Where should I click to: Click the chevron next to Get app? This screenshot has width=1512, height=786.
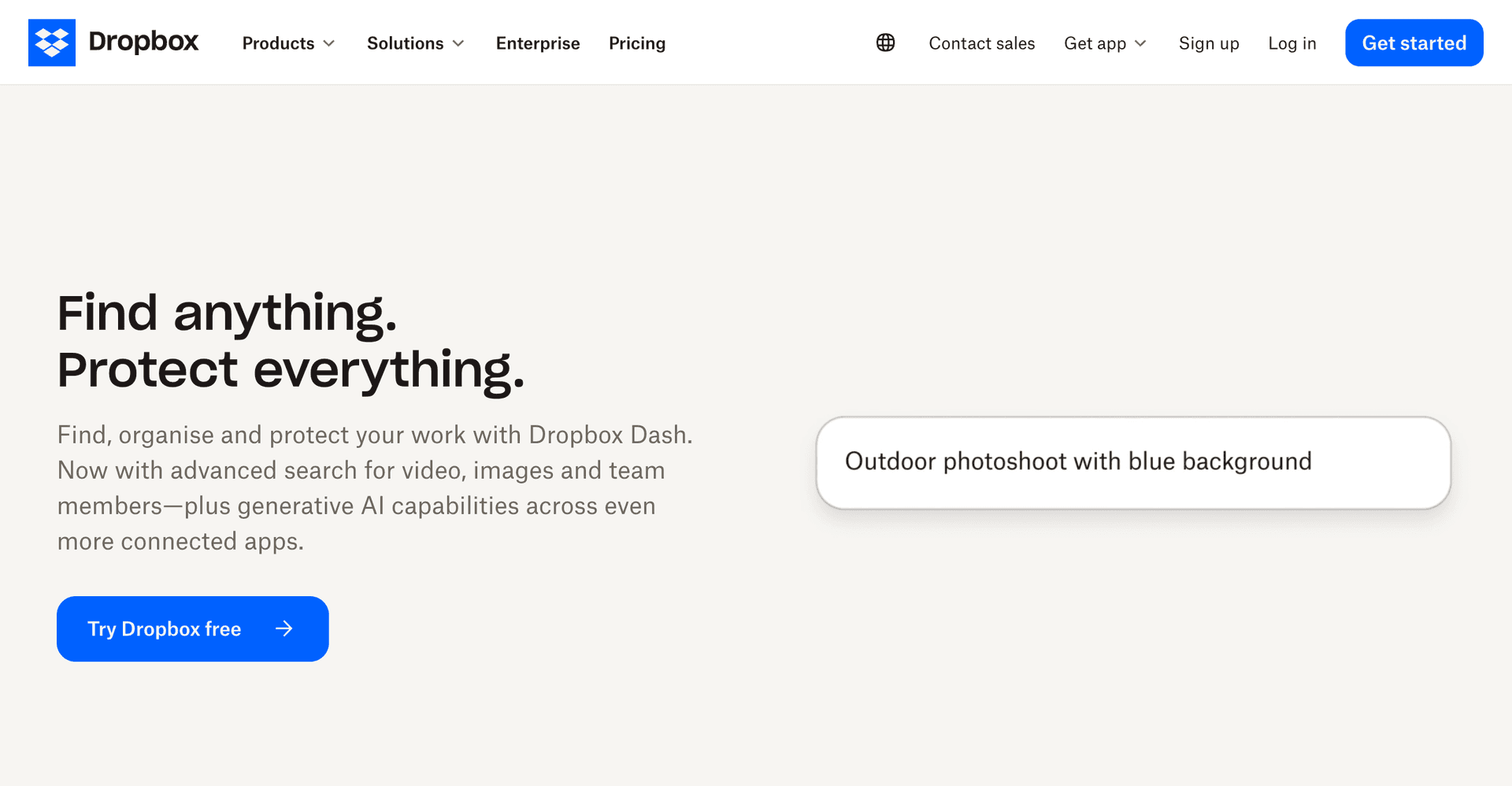point(1140,44)
